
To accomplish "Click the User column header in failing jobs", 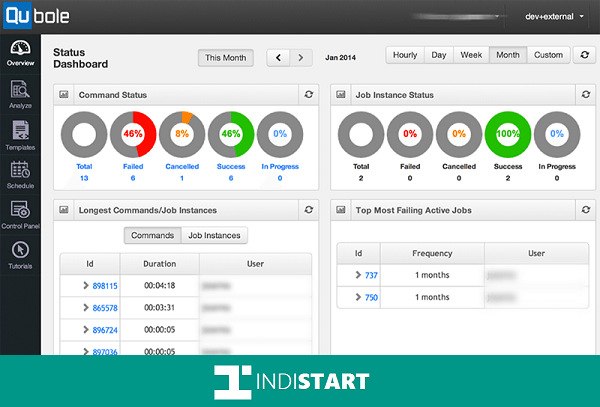I will click(x=536, y=253).
